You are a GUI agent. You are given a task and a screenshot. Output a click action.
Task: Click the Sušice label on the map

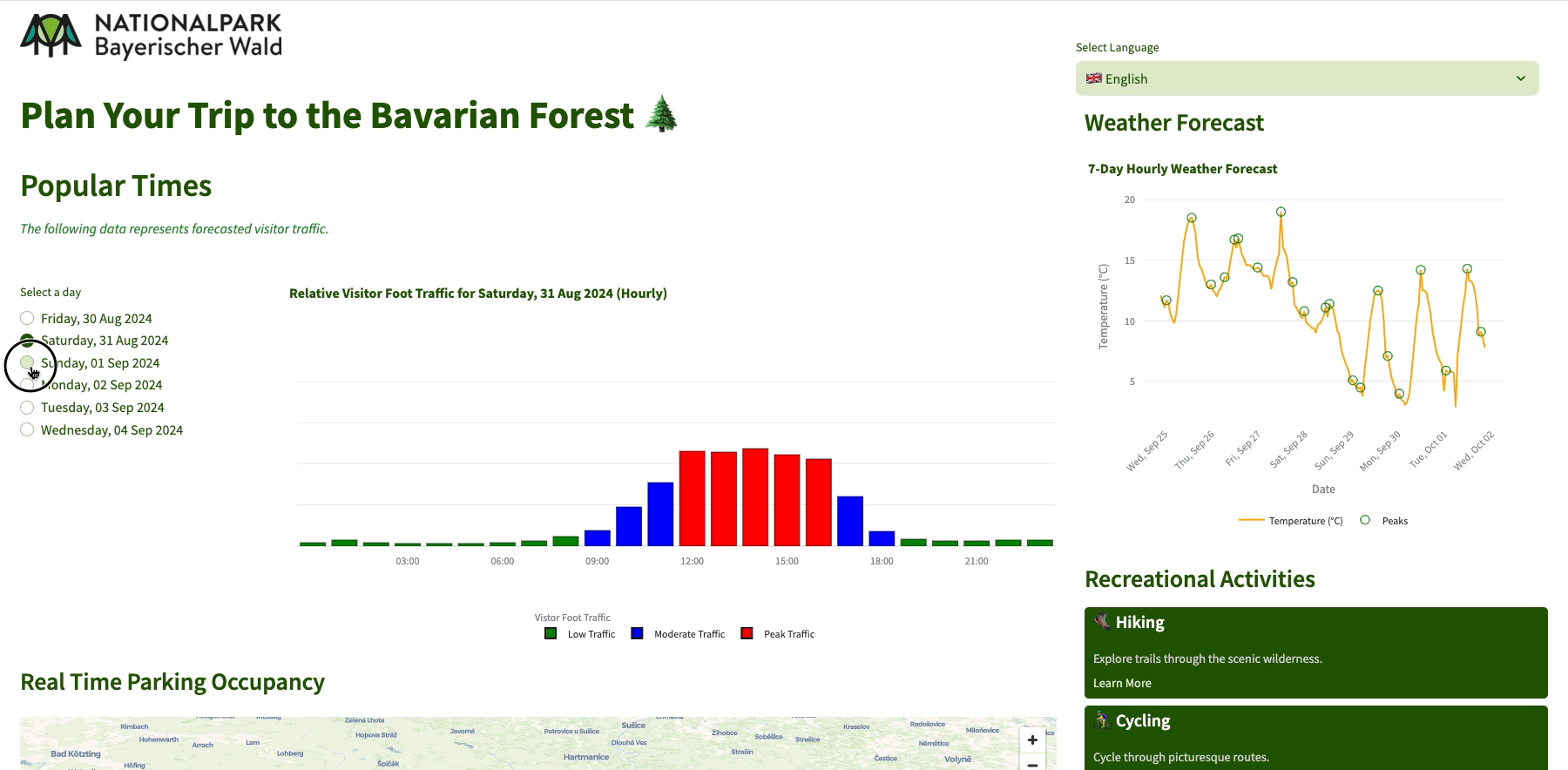coord(633,725)
